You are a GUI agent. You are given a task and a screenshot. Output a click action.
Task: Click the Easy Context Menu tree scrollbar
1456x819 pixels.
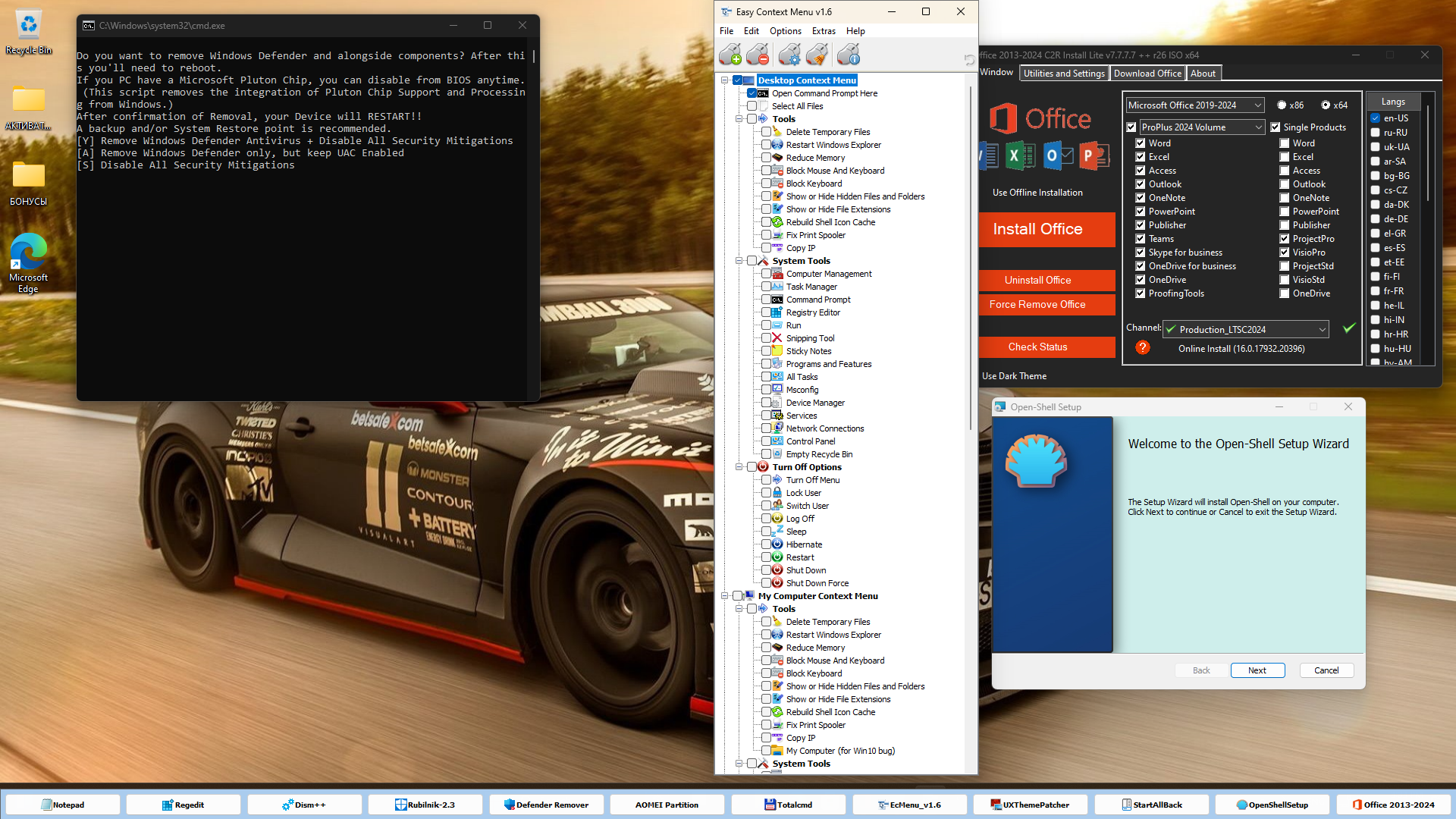(970, 258)
